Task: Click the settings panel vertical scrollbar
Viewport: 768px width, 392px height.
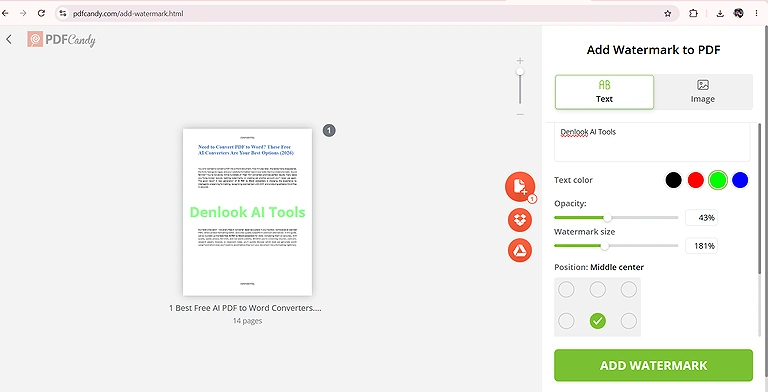Action: 760,198
